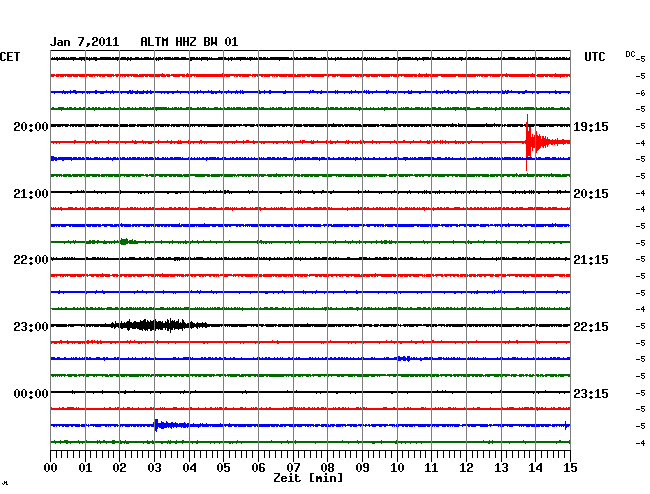Select the "00:00" CET time label
Image resolution: width=650 pixels, height=494 pixels.
(31, 393)
